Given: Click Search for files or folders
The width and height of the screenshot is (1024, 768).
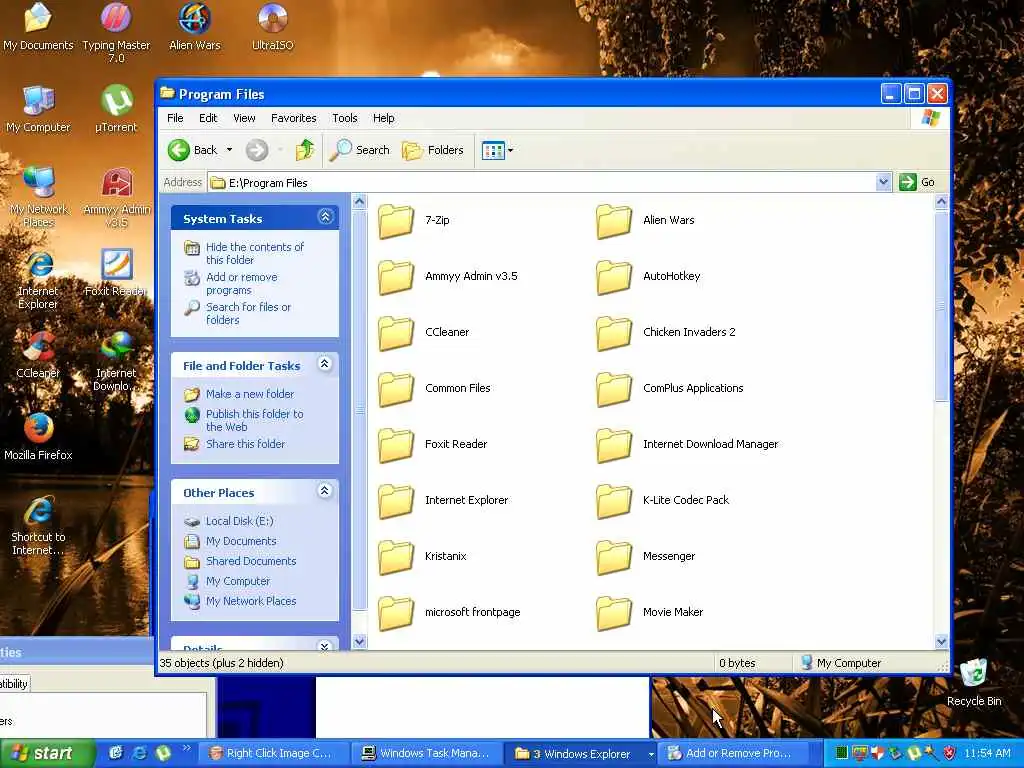Looking at the screenshot, I should coord(248,313).
